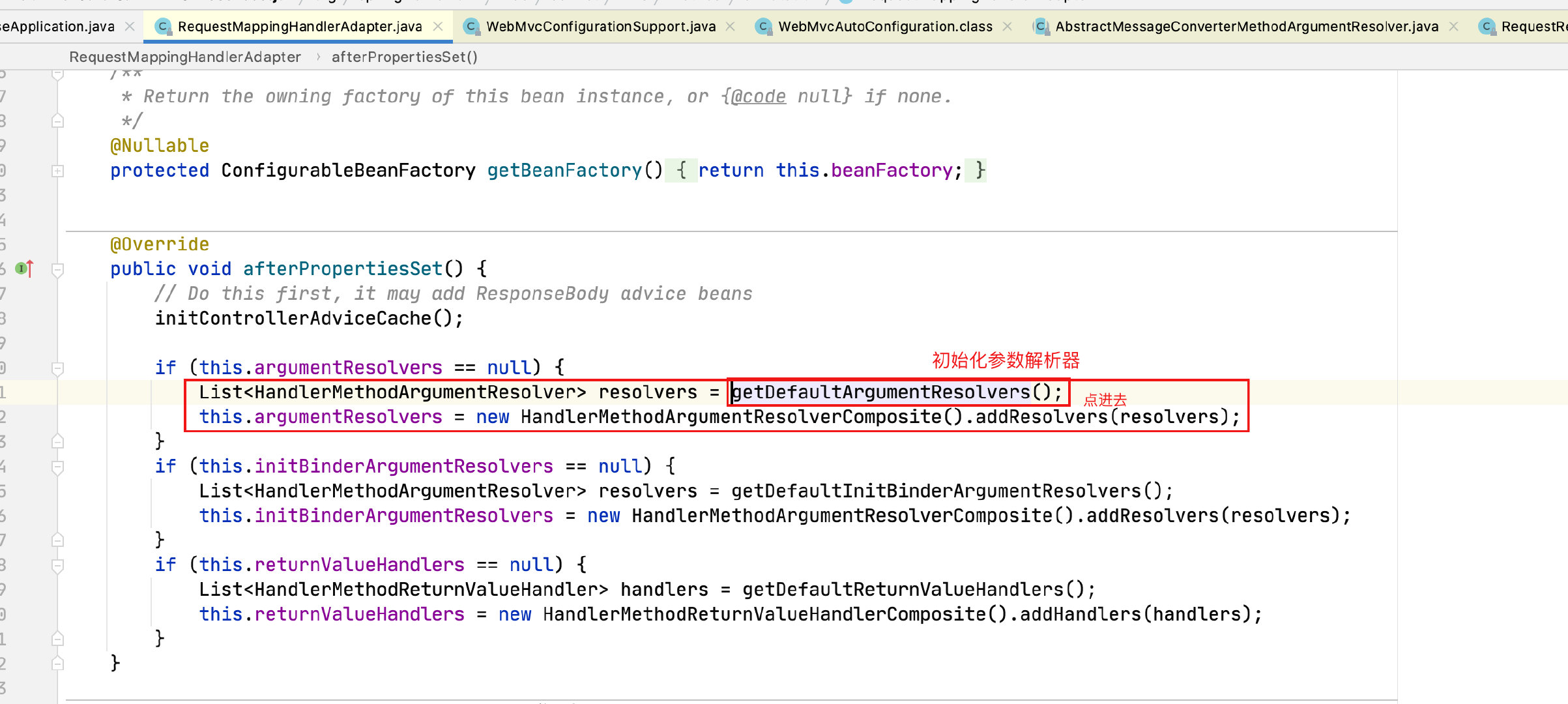Collapse afterPropertiesSet method using gutter fold marker
This screenshot has height=704, width=1568.
pos(57,269)
